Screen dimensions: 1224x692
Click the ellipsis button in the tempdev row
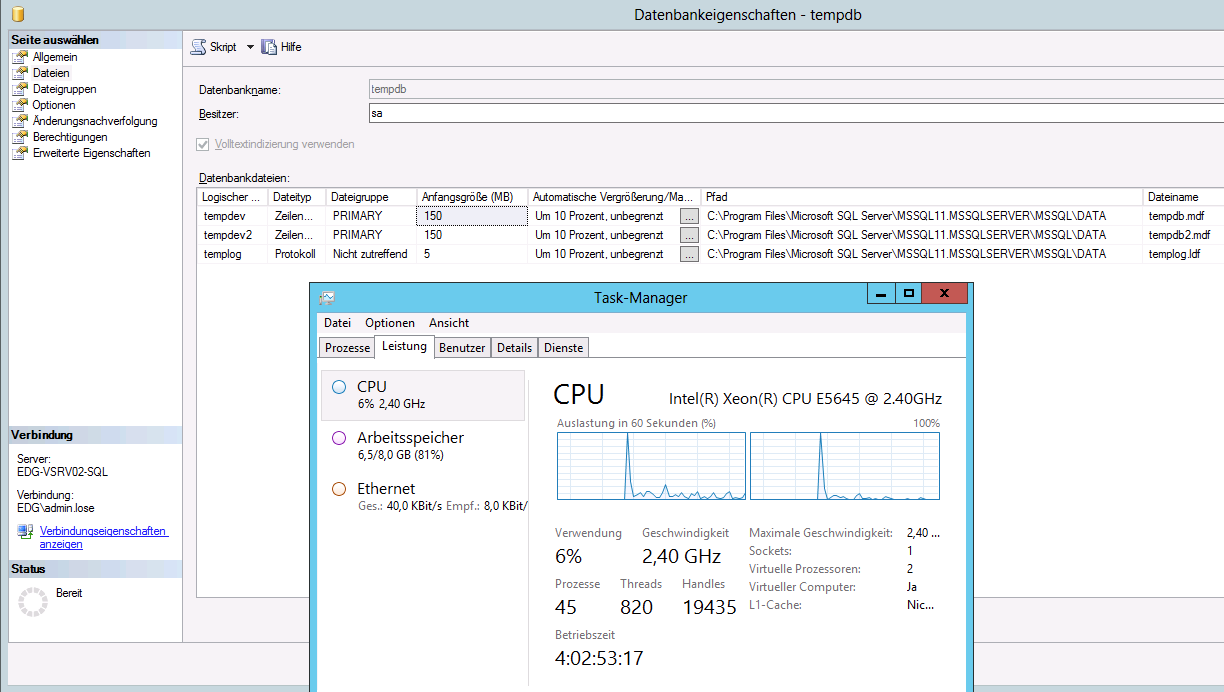(x=689, y=216)
